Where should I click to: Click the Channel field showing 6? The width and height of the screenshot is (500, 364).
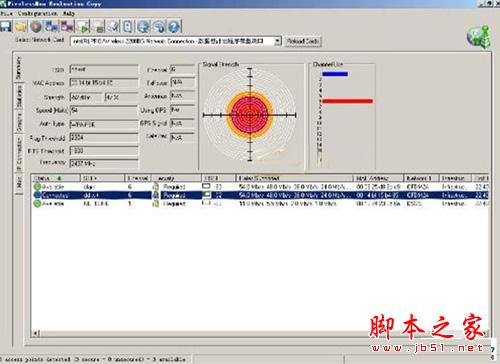tap(182, 69)
